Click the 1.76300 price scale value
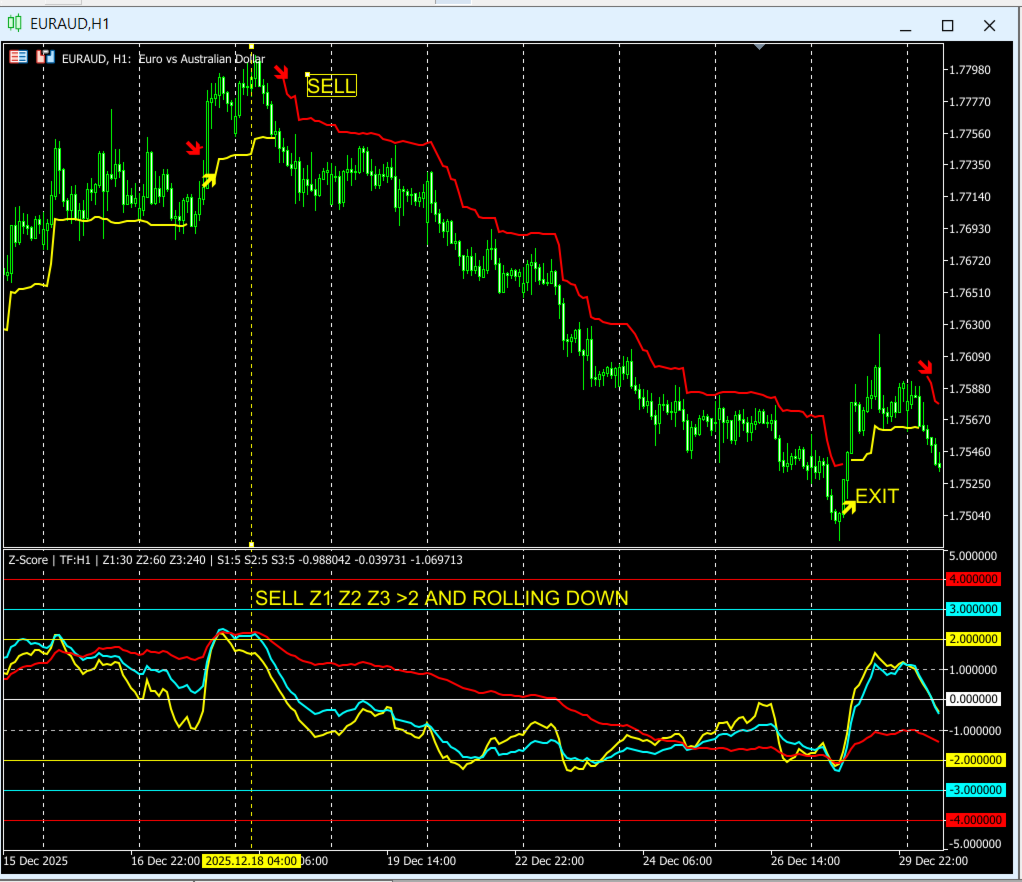 [970, 325]
